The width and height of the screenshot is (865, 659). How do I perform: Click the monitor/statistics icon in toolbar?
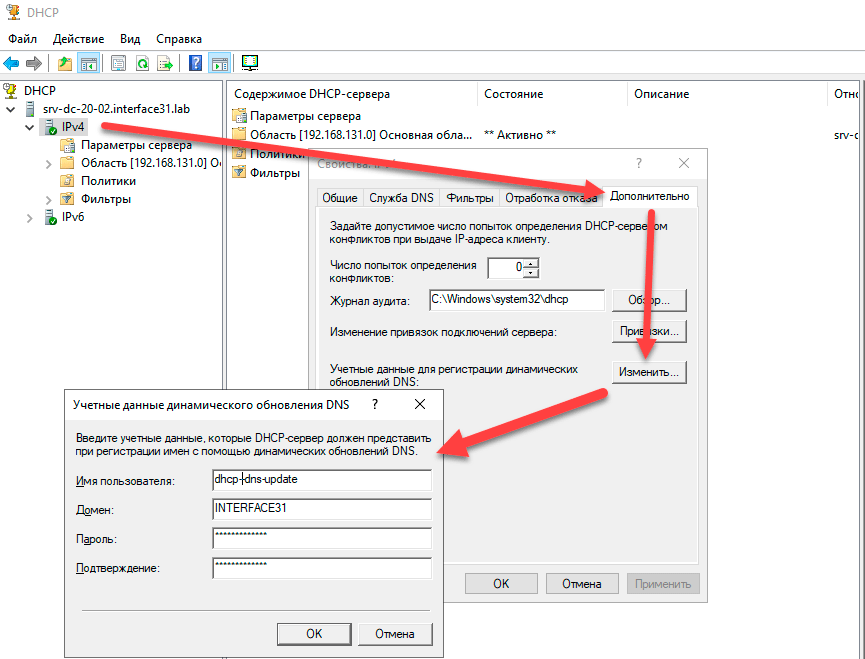point(250,63)
